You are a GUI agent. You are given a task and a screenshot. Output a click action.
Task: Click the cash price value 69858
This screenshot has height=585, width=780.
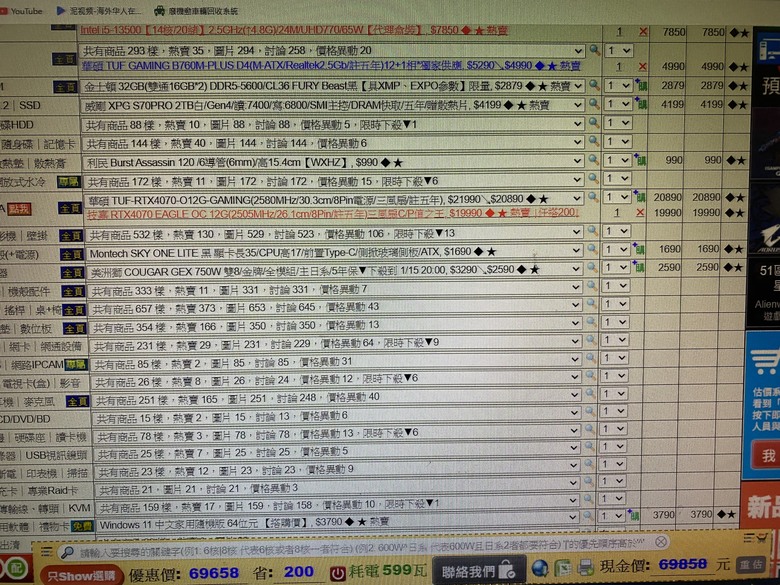[x=683, y=564]
